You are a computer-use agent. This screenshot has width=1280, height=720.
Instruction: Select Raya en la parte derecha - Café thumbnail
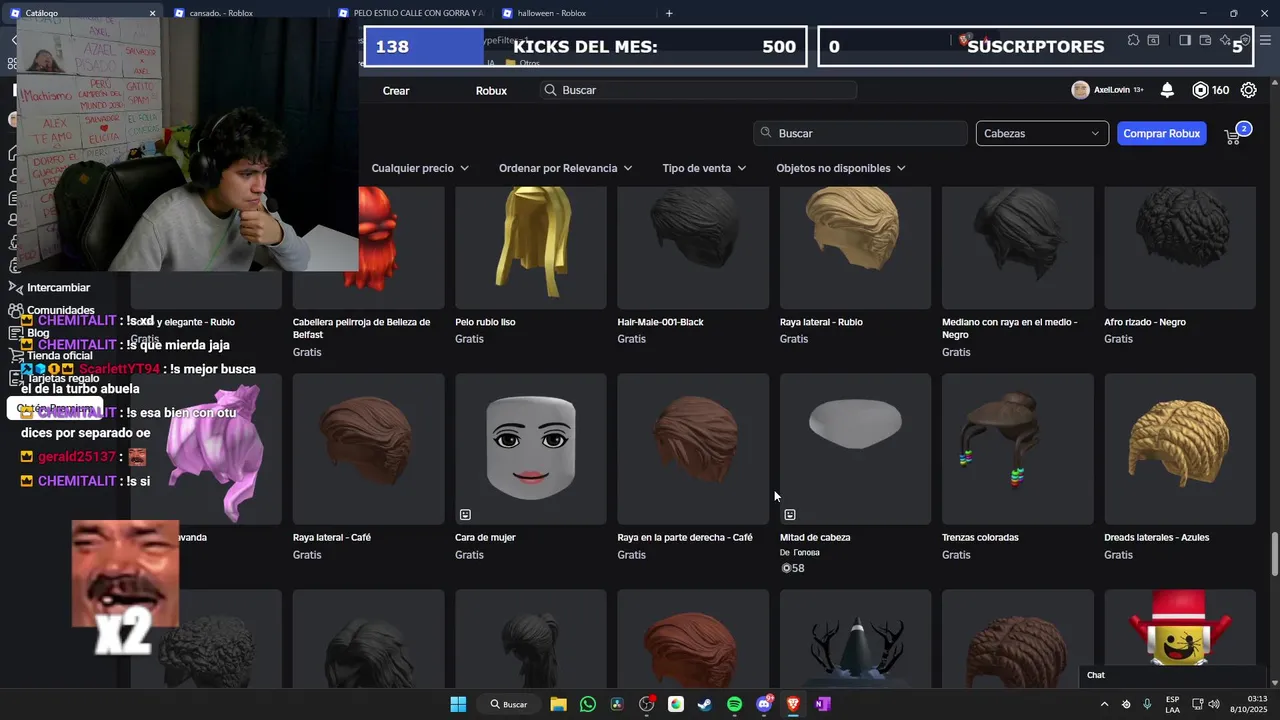(x=693, y=449)
